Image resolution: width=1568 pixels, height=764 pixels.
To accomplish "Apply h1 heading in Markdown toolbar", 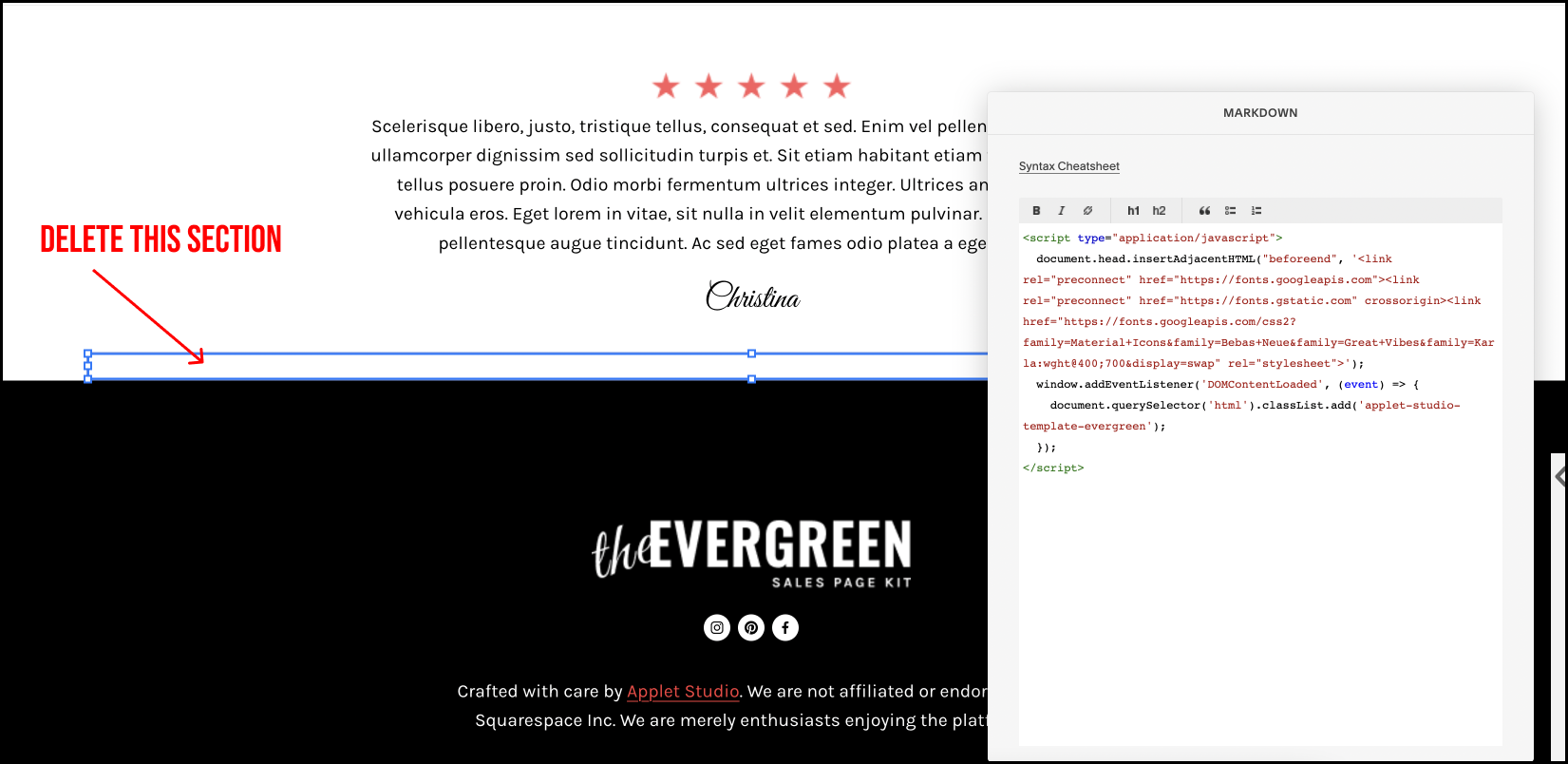I will click(1133, 211).
